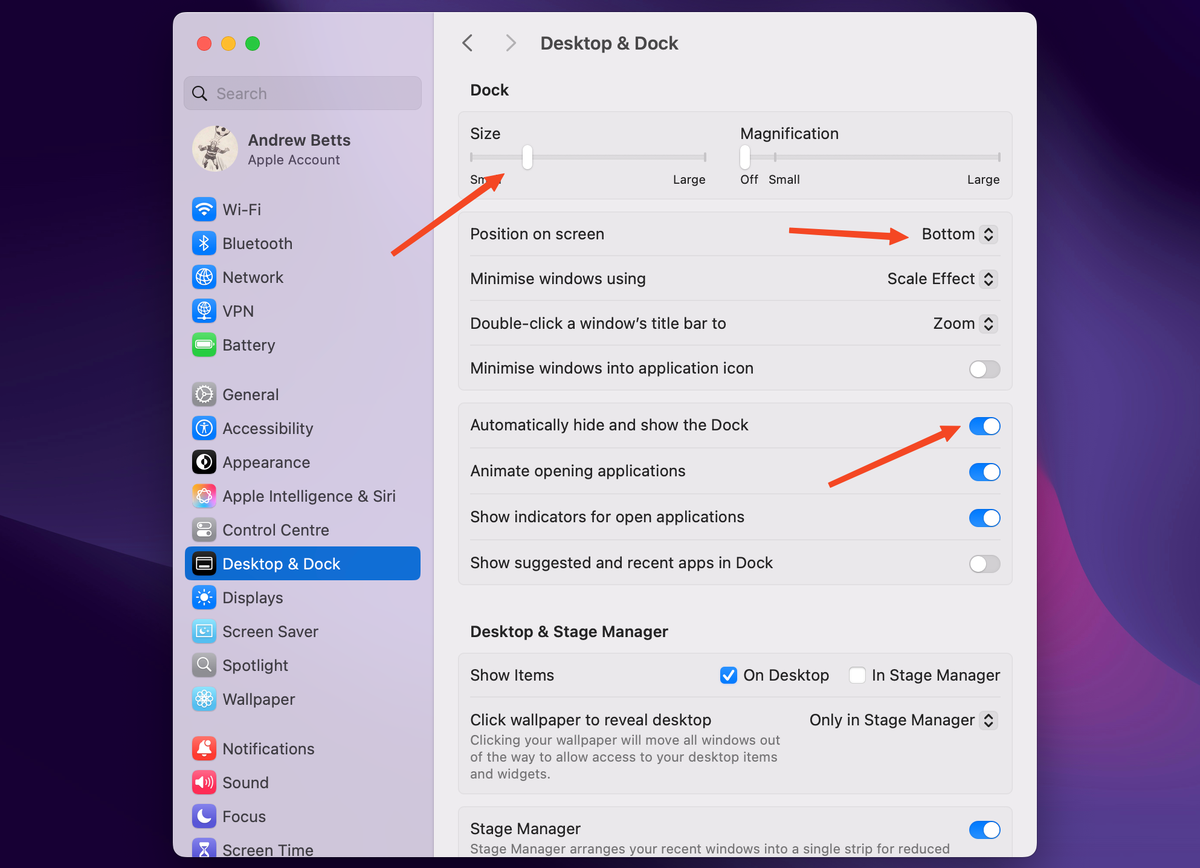
Task: Go back with the left chevron
Action: (x=467, y=43)
